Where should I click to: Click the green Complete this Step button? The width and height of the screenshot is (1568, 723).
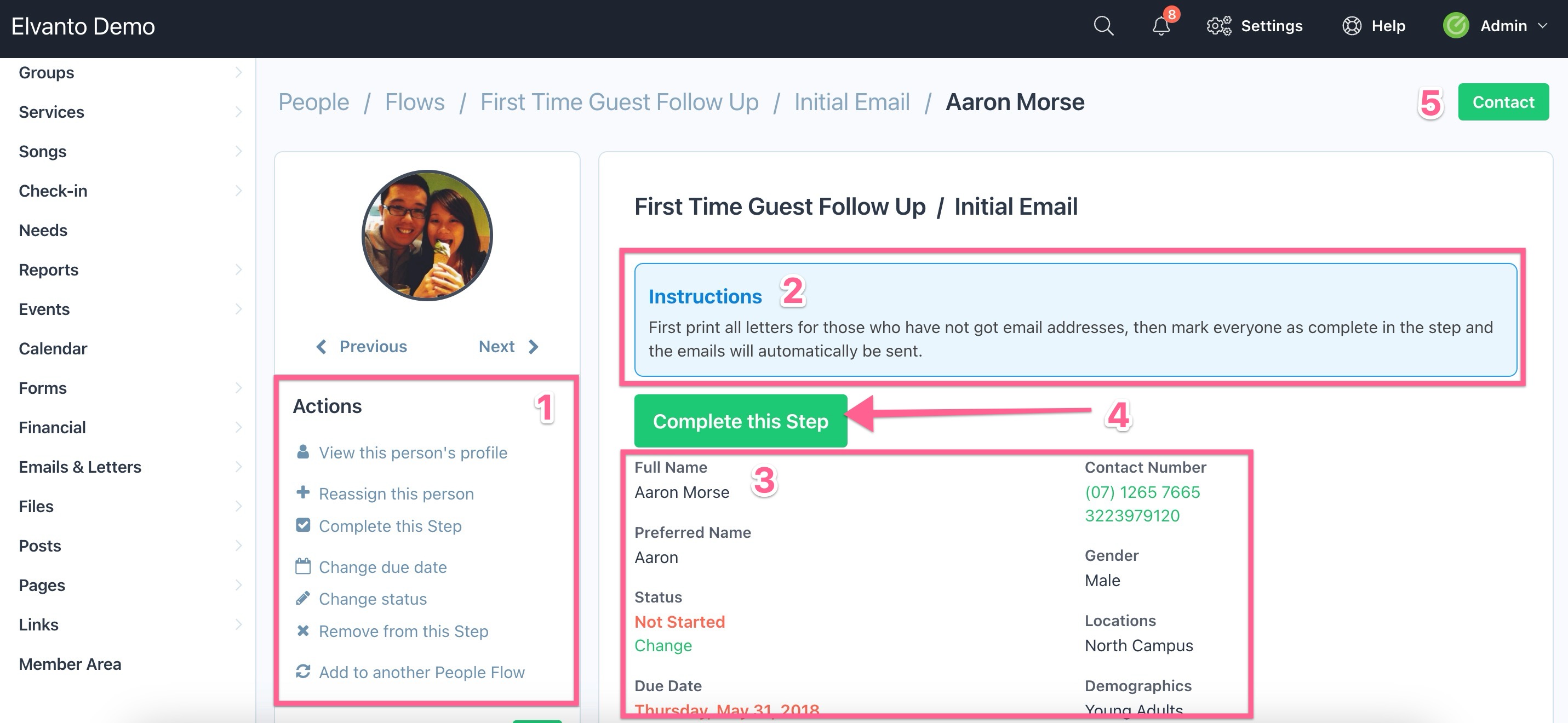(740, 421)
